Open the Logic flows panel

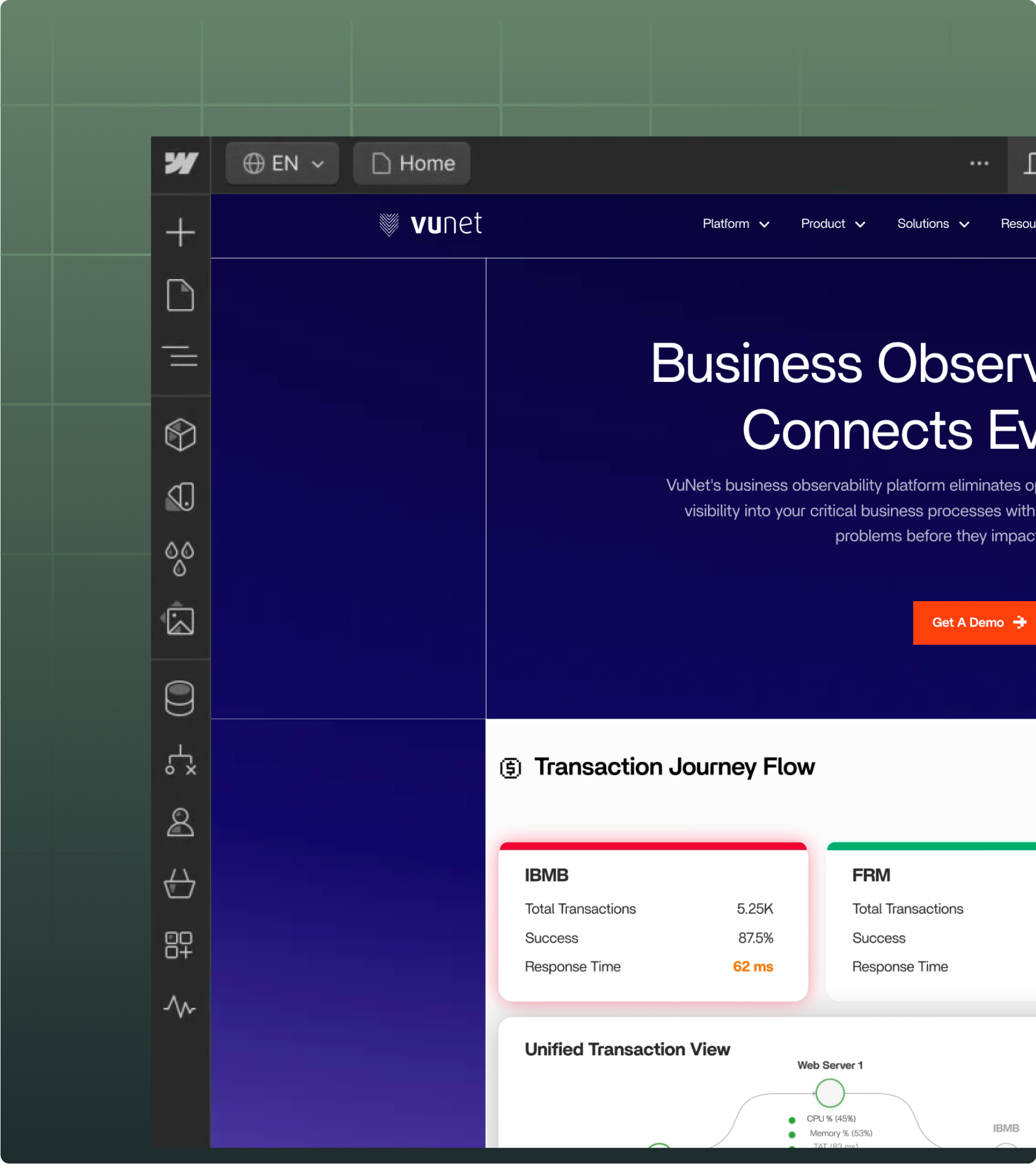pos(180,760)
